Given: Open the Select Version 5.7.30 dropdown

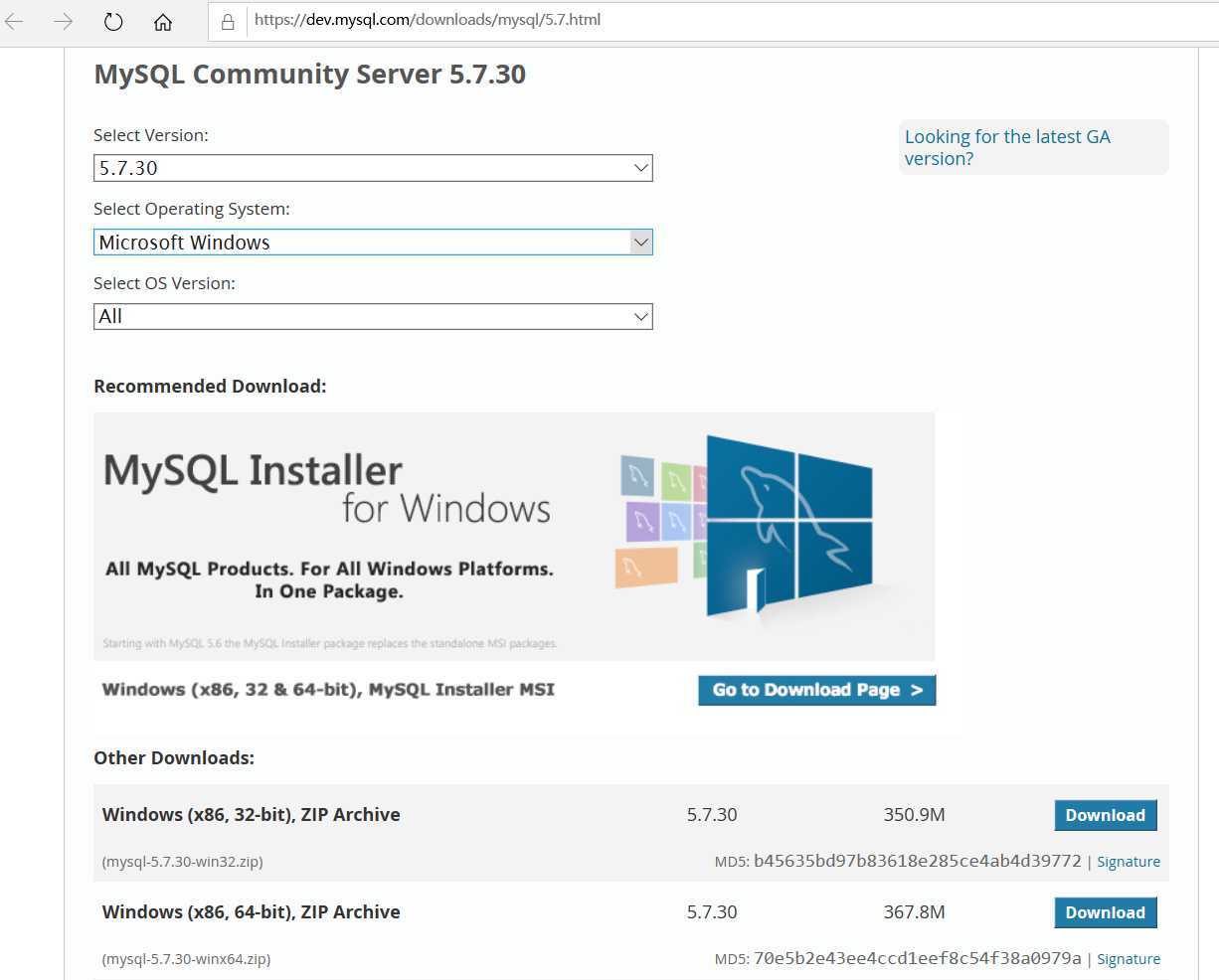Looking at the screenshot, I should (x=373, y=168).
